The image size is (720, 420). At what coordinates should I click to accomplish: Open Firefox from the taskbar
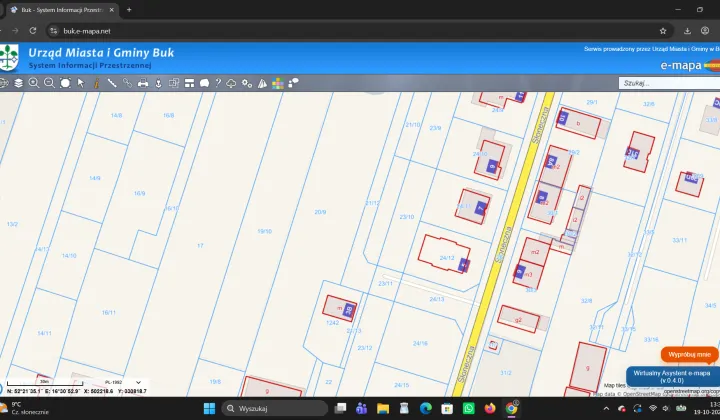tap(490, 408)
